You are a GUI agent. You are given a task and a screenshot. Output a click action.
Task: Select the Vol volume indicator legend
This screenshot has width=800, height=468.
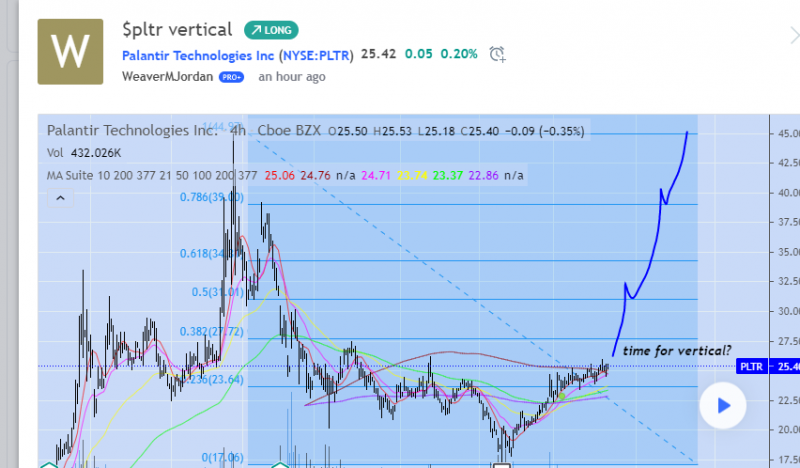(81, 154)
